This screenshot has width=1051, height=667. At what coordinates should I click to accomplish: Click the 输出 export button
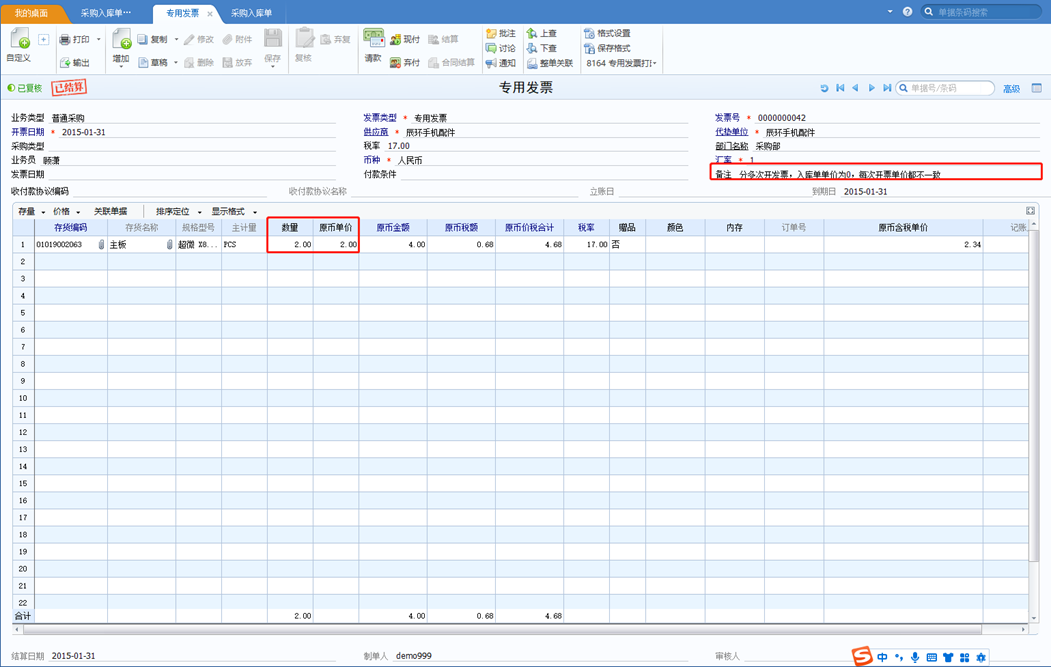point(74,62)
